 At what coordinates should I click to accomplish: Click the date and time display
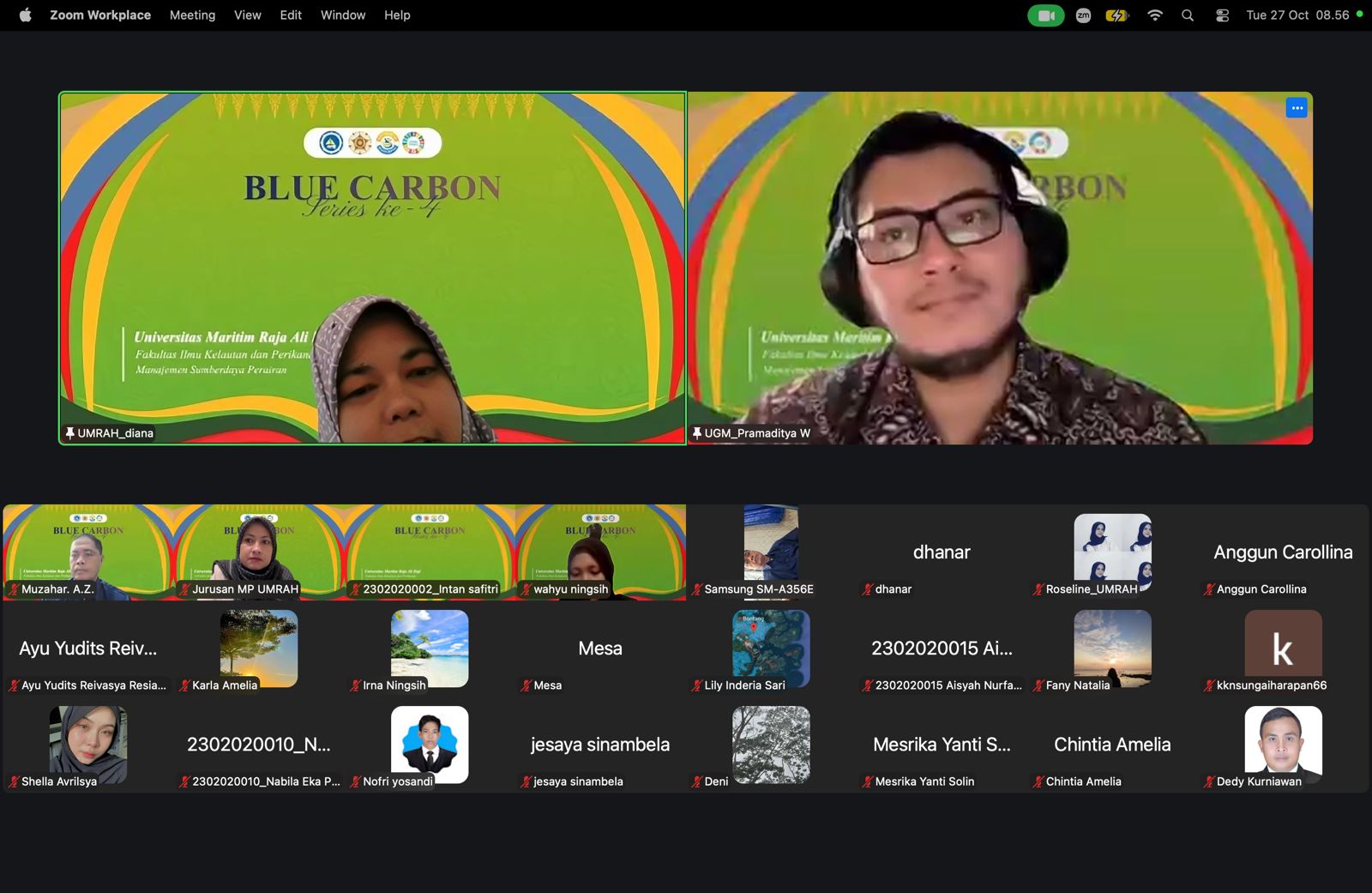click(x=1297, y=15)
